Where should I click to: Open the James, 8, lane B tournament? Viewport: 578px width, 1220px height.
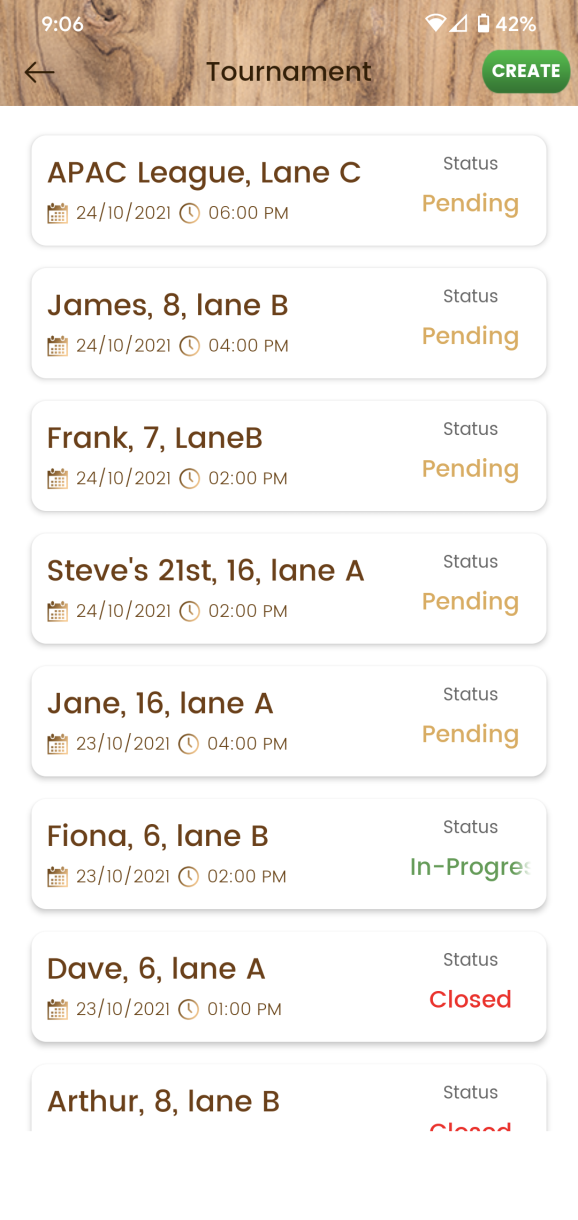289,323
